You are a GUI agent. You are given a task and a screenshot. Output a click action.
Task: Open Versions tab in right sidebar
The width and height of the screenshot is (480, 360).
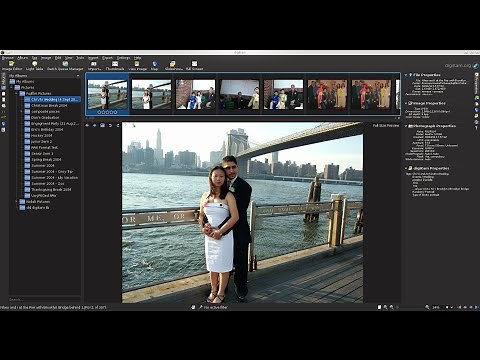coord(477,122)
